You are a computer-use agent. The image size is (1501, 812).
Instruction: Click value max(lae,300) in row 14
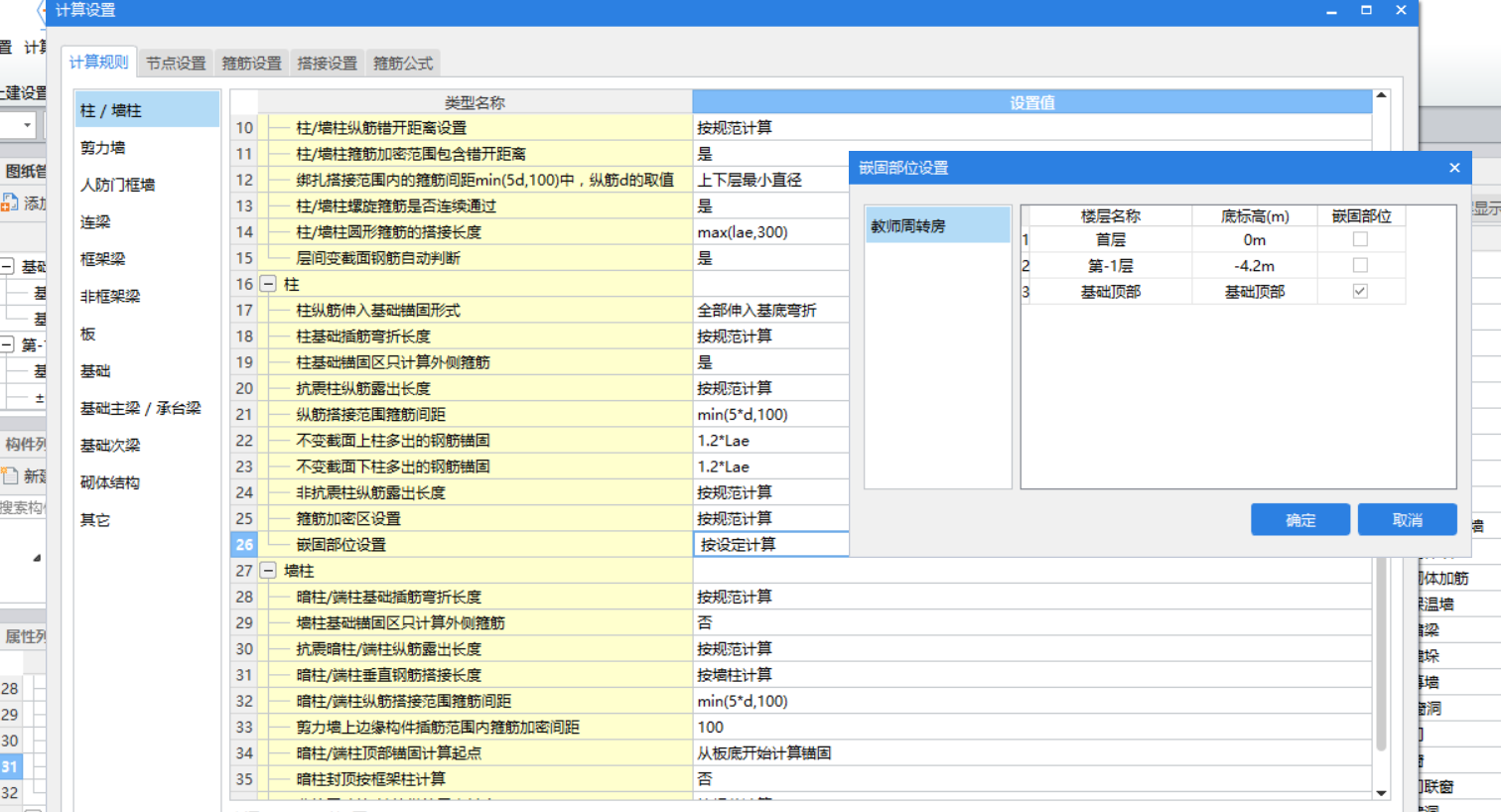pyautogui.click(x=743, y=232)
